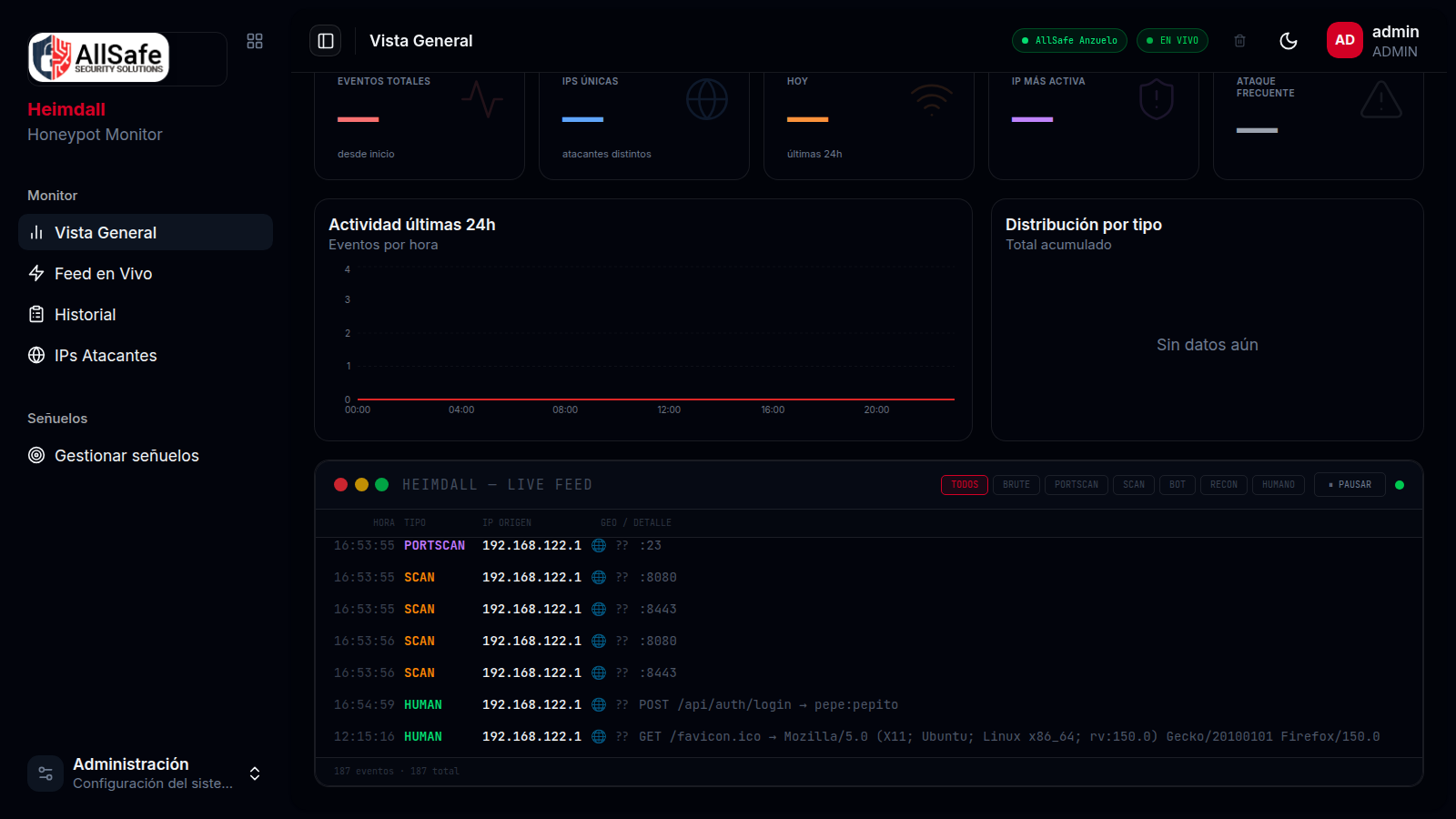This screenshot has height=819, width=1456.
Task: Click globe icon in GET /favicon.ico row
Action: coord(599,736)
